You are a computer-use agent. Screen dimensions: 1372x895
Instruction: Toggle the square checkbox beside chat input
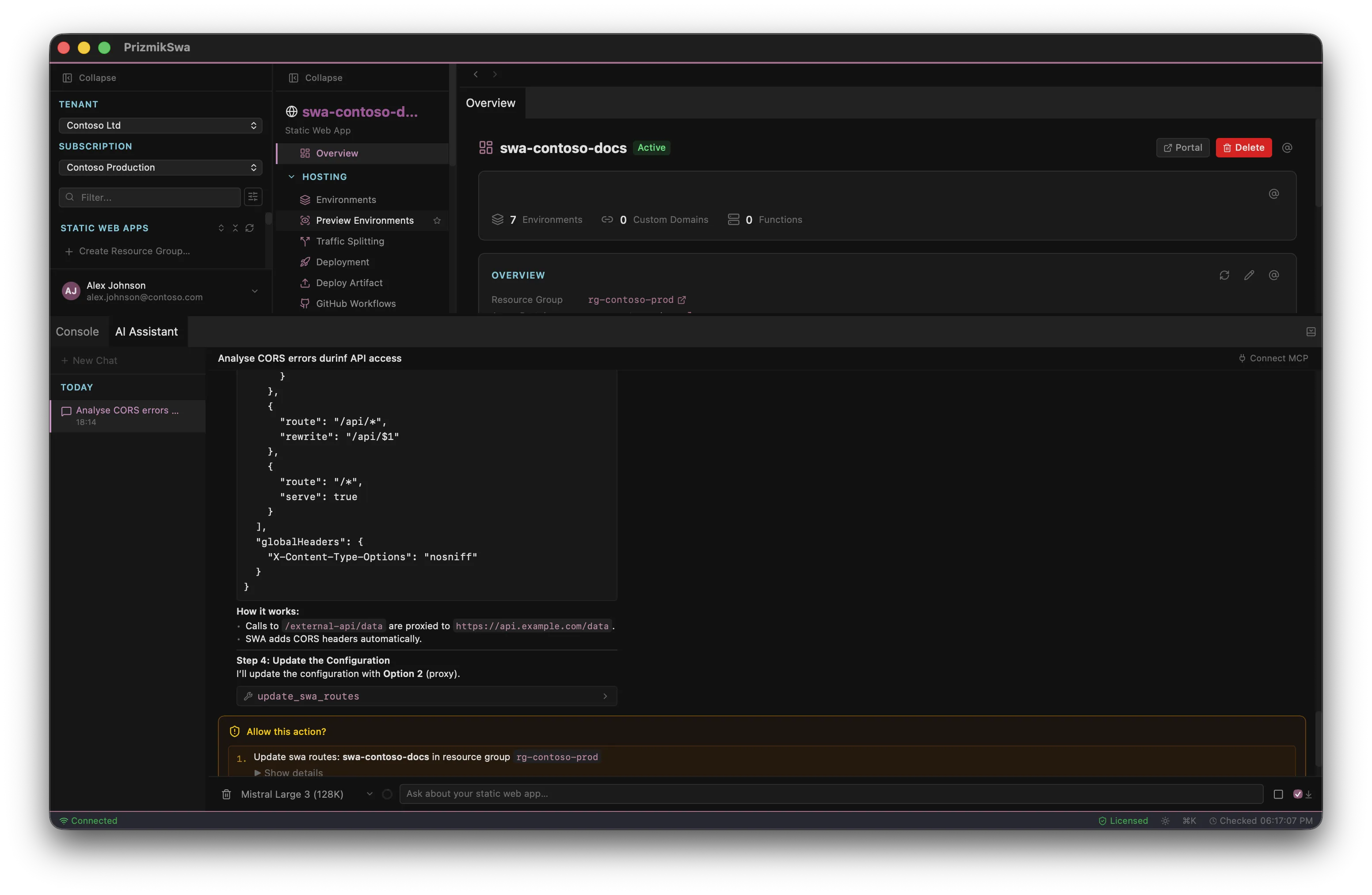pyautogui.click(x=1279, y=794)
